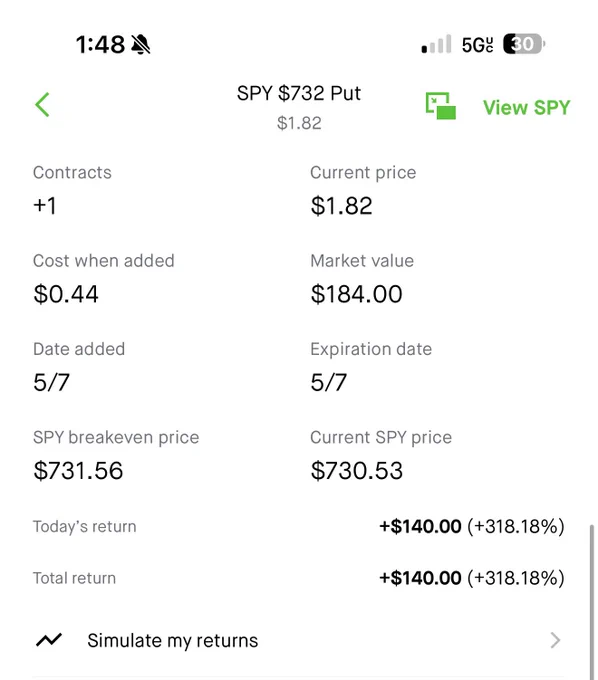Tap the cellular signal bars icon

point(436,44)
